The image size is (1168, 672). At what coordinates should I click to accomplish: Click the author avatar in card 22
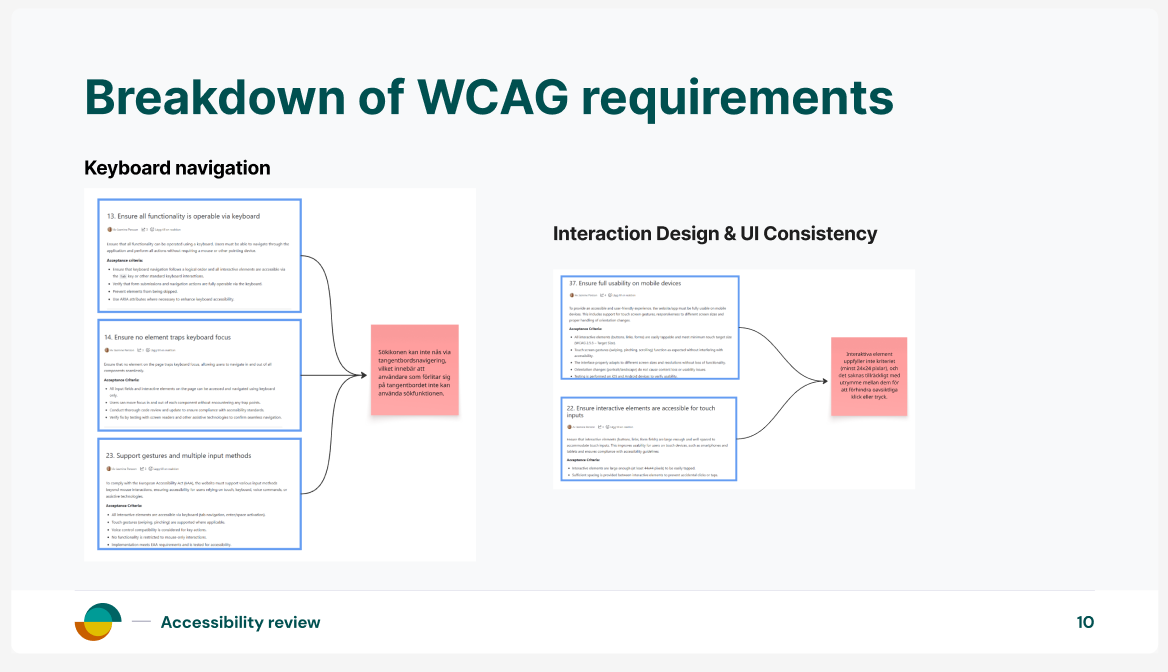(x=571, y=426)
